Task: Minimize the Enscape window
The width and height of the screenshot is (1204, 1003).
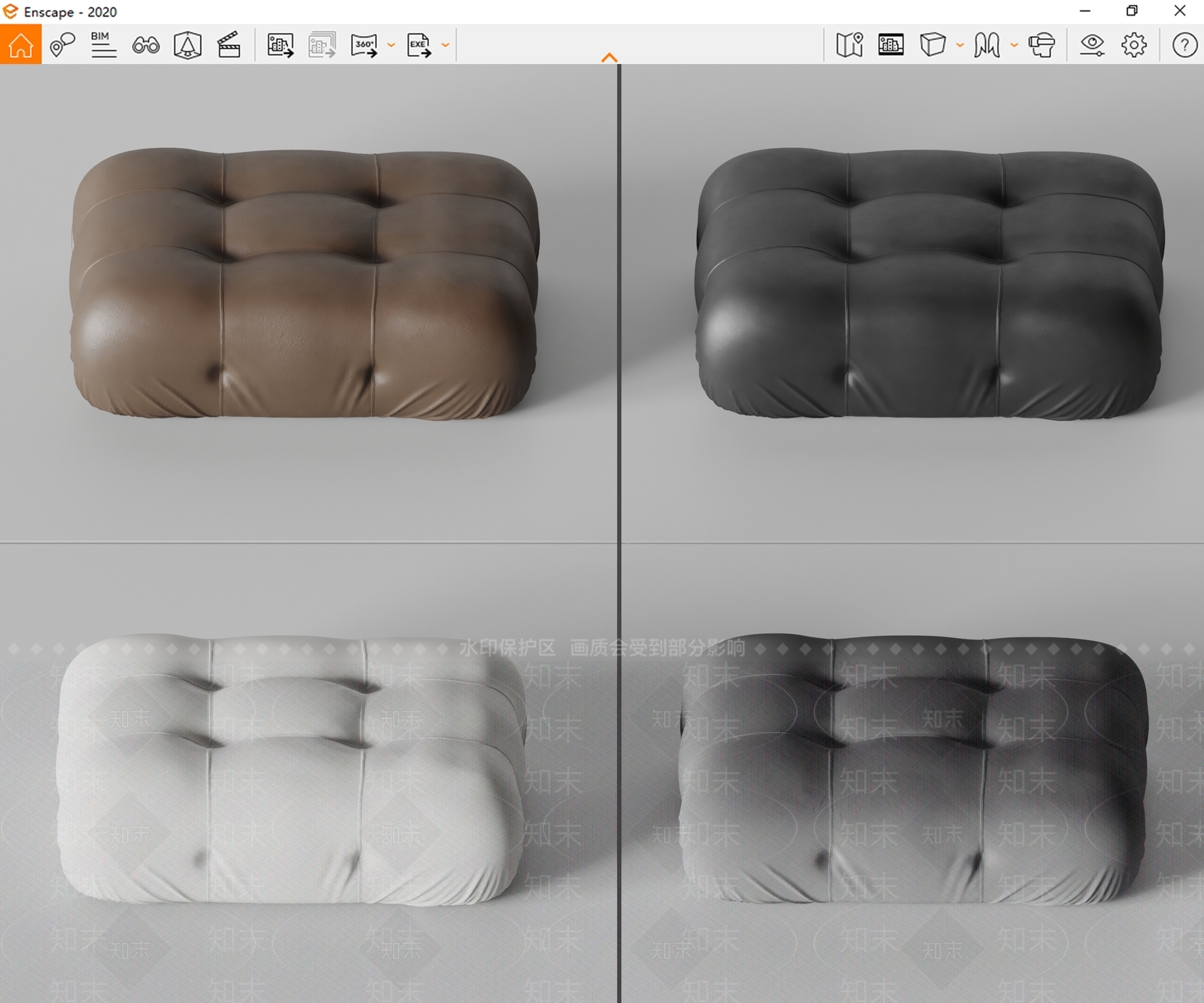Action: 1084,11
